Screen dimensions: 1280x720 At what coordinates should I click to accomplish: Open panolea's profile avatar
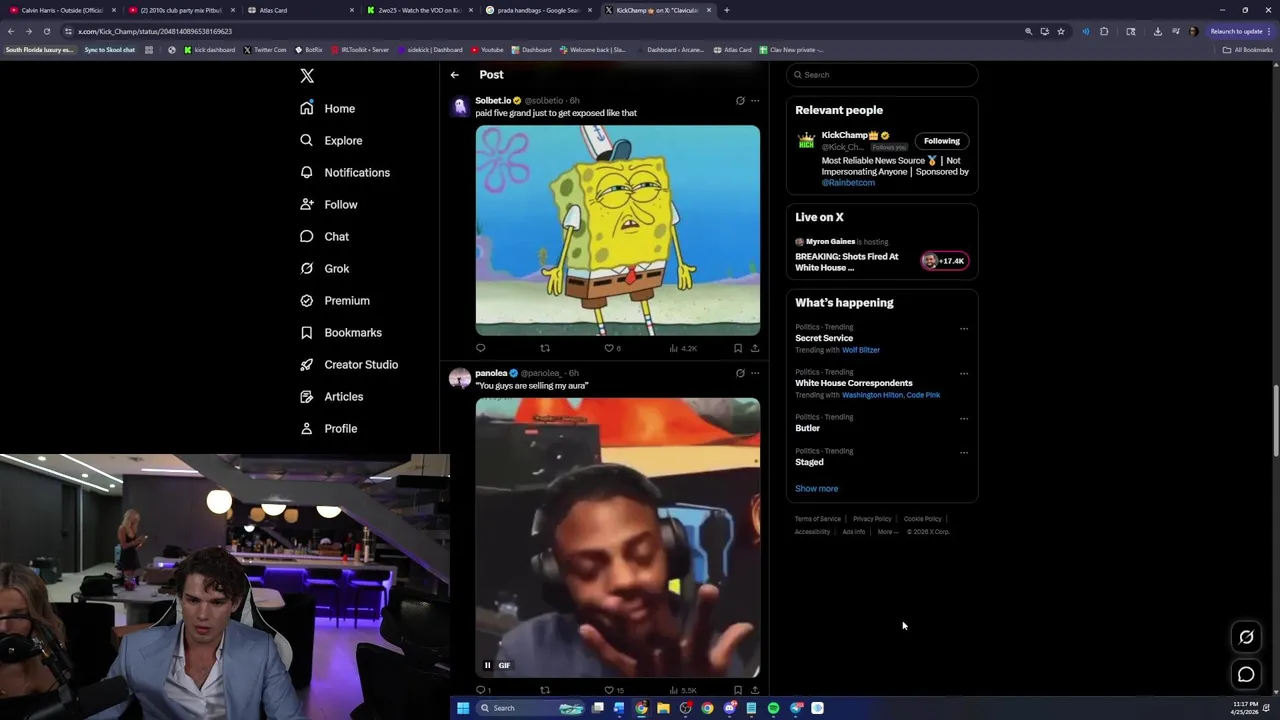[459, 378]
